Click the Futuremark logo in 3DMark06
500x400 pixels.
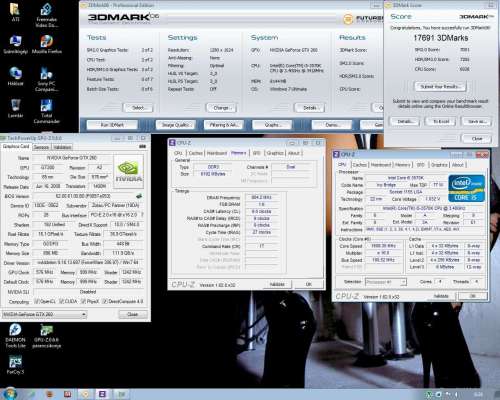click(x=364, y=19)
